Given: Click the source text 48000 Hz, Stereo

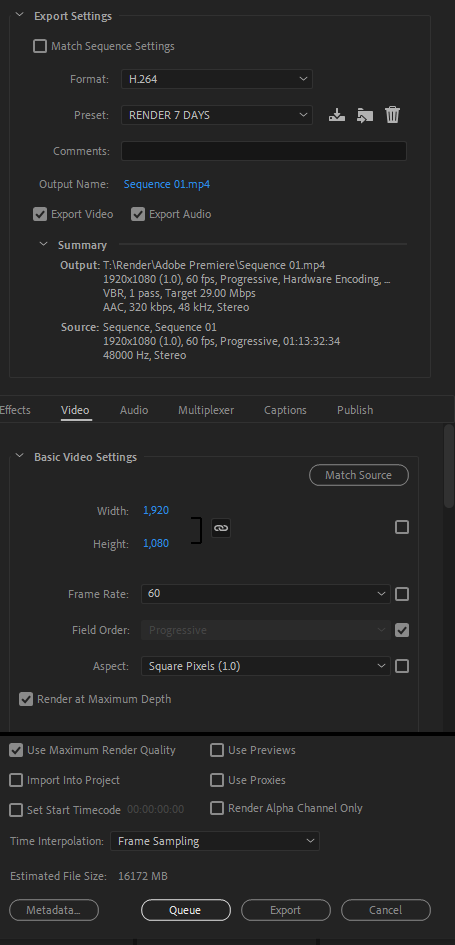Looking at the screenshot, I should pyautogui.click(x=145, y=355).
